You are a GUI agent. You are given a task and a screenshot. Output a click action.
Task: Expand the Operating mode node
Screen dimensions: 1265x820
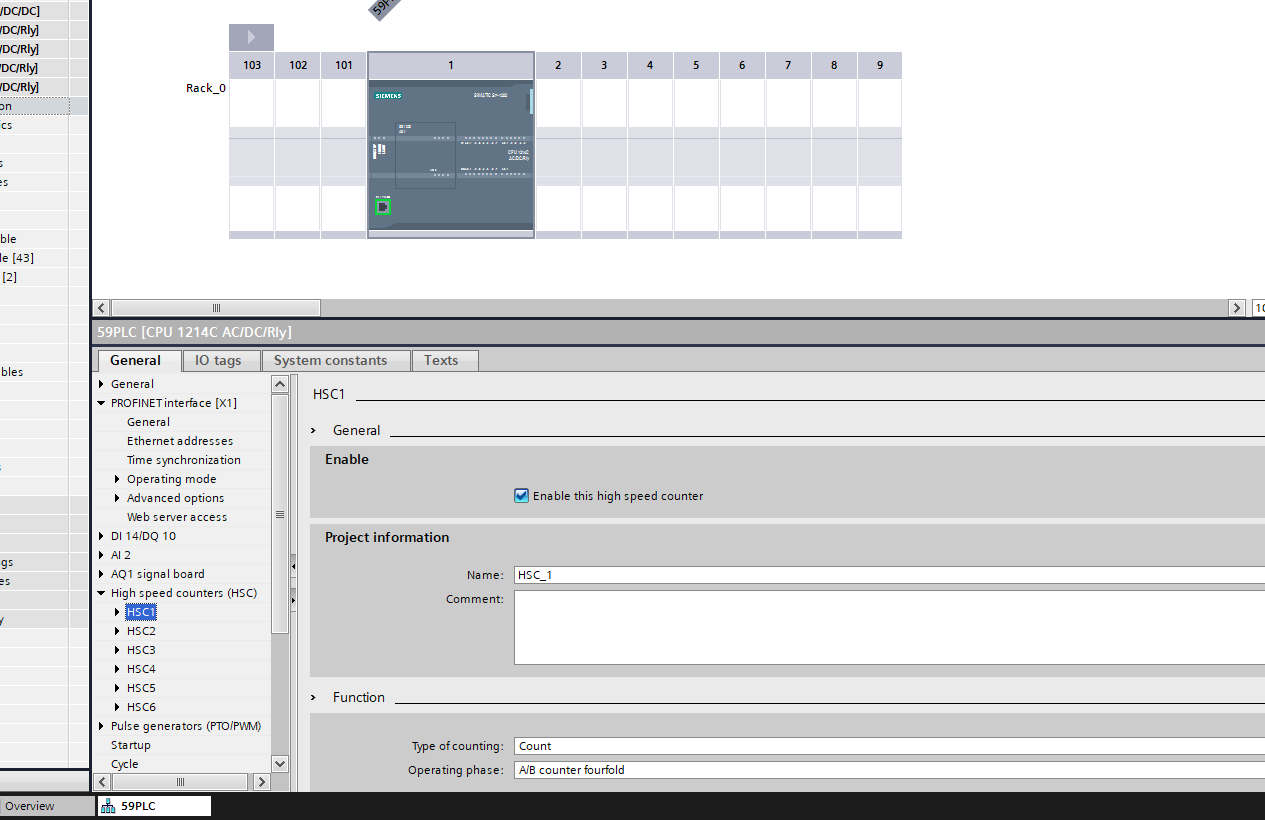(117, 479)
